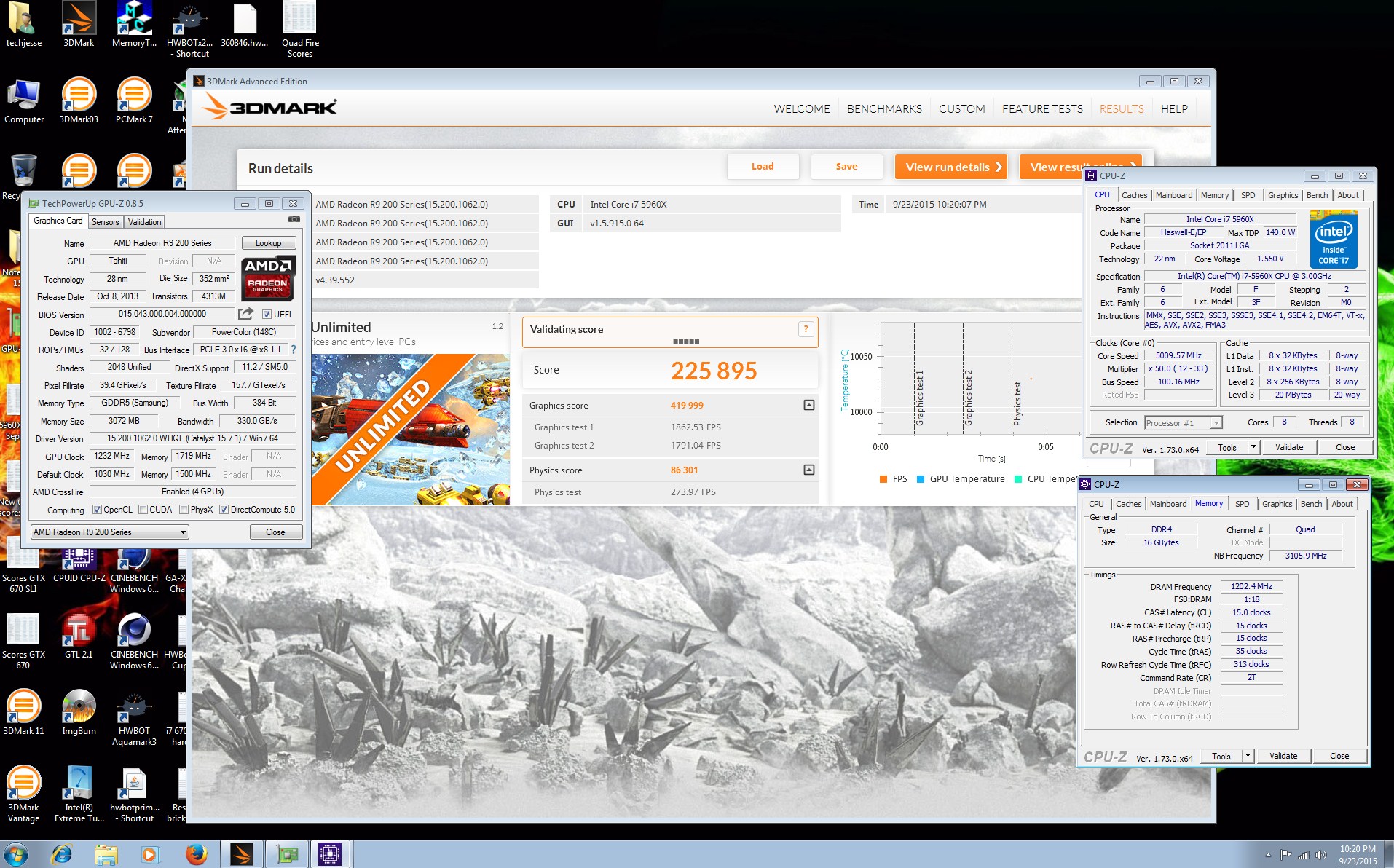Toggle the CUDA checkbox
The width and height of the screenshot is (1394, 868).
coord(143,510)
